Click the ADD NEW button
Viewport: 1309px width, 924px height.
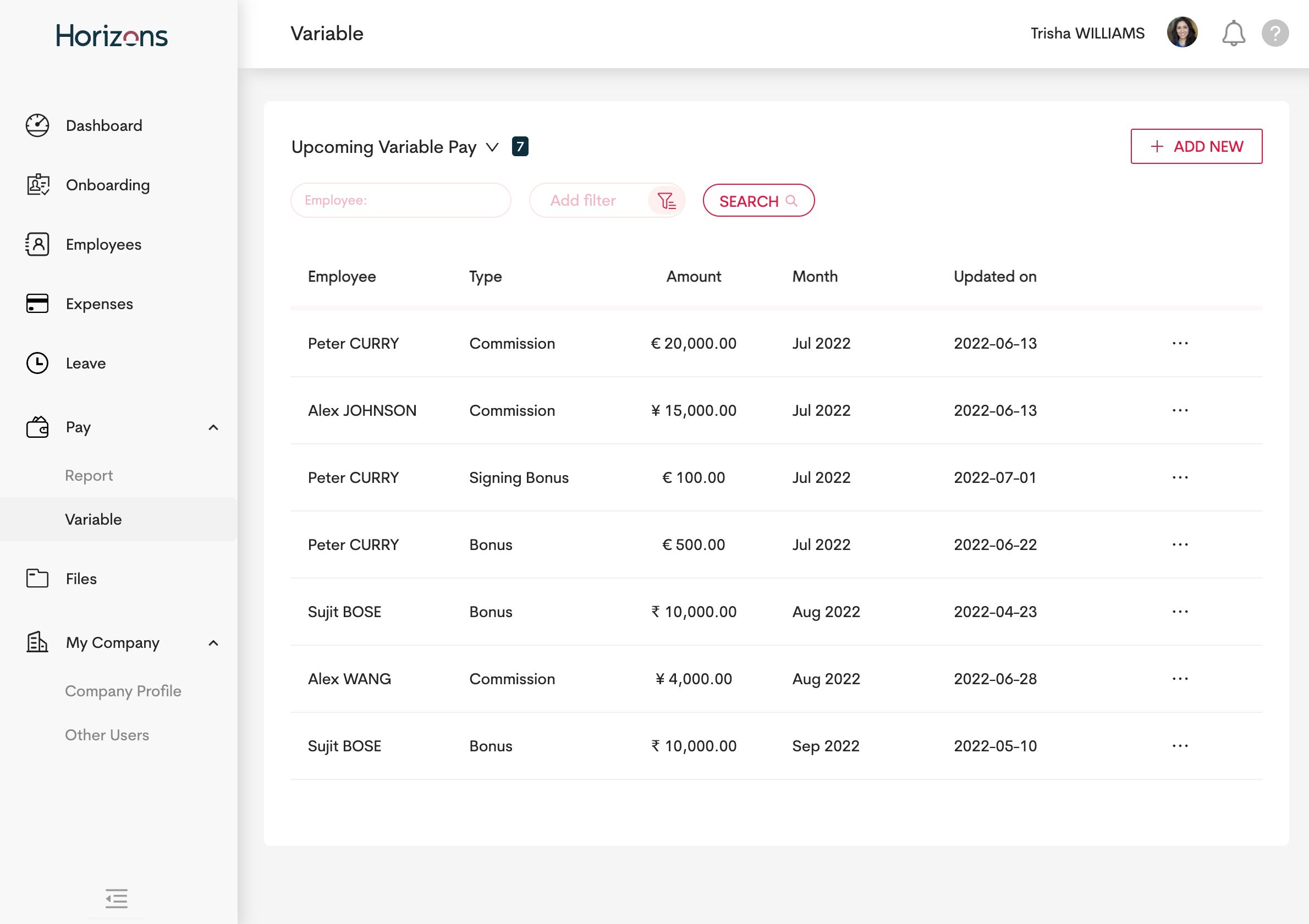[x=1196, y=146]
